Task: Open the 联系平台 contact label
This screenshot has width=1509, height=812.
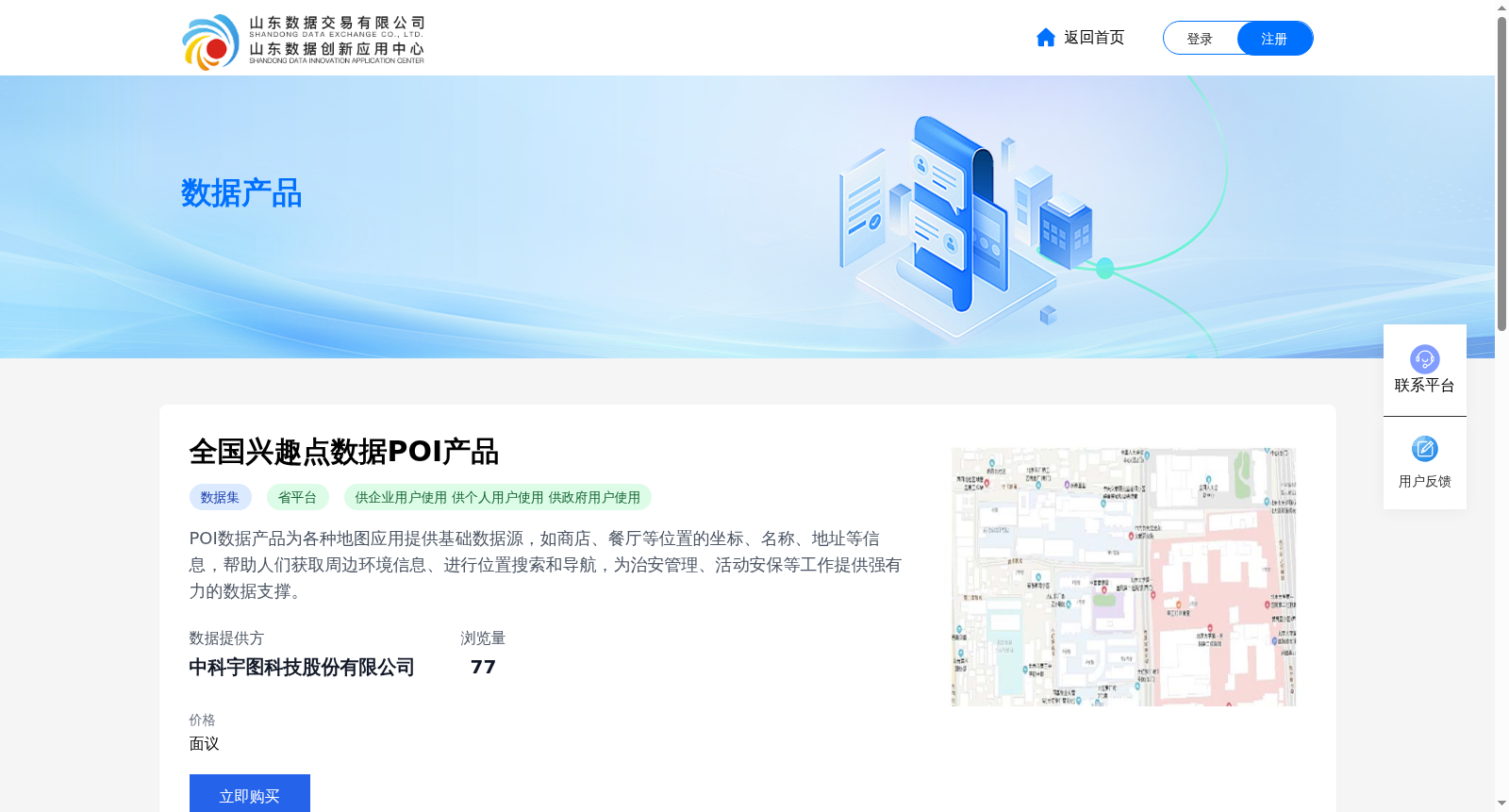Action: pyautogui.click(x=1424, y=386)
